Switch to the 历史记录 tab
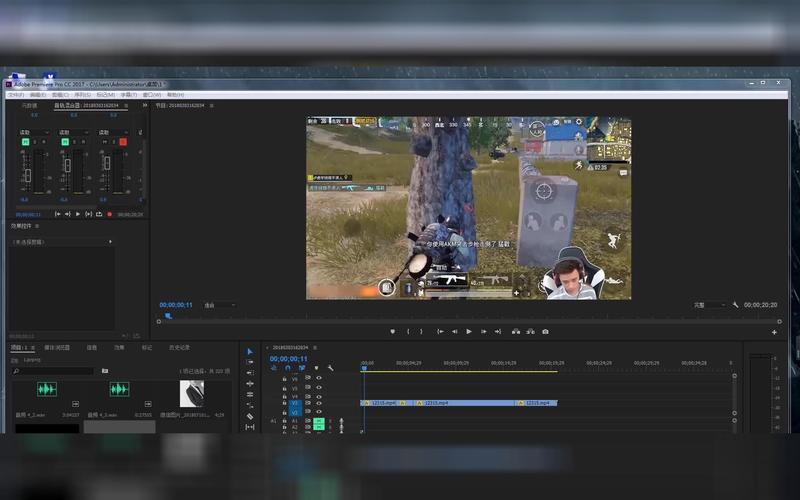 179,347
